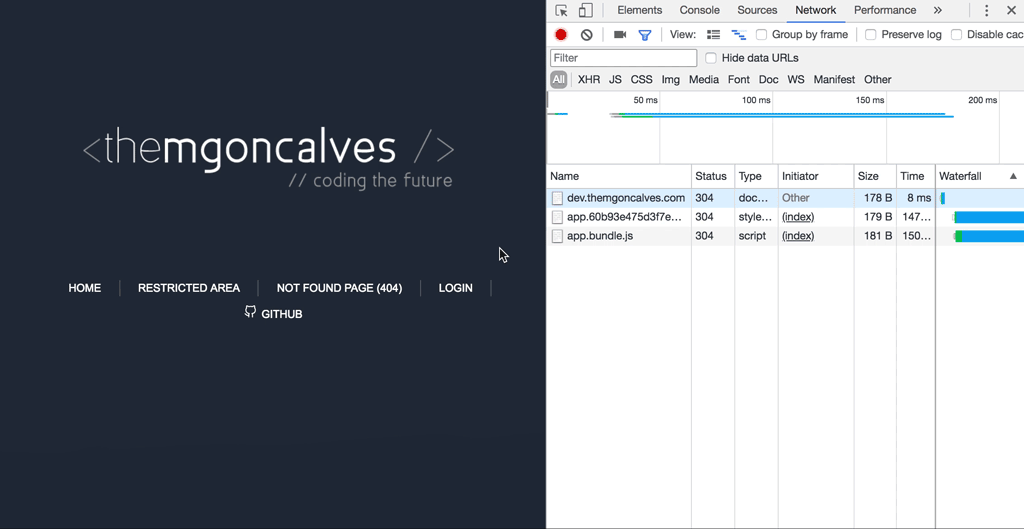Close the DevTools panel
The image size is (1024, 529).
point(1011,10)
